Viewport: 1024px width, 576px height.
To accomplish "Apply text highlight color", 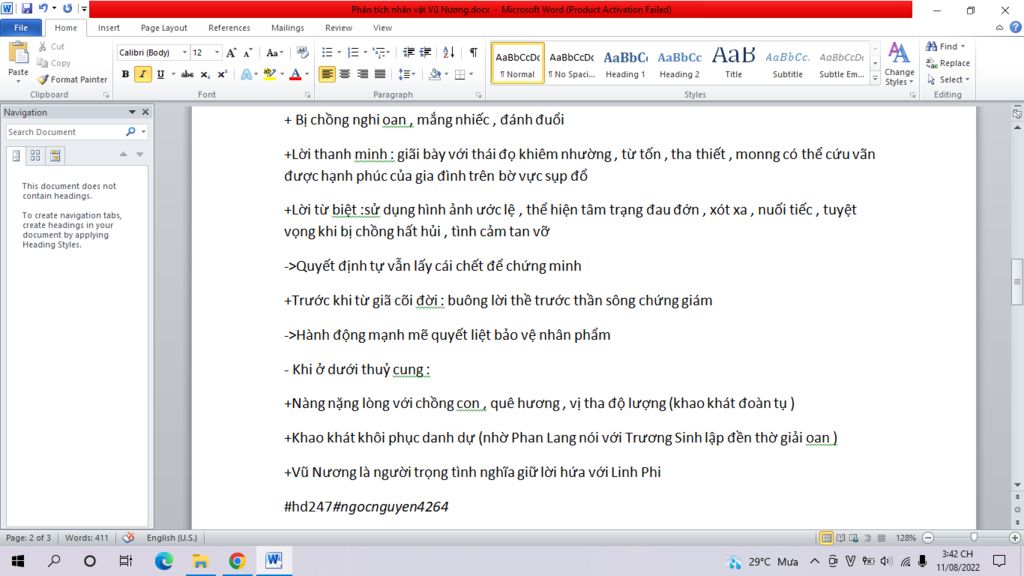I will click(x=269, y=74).
